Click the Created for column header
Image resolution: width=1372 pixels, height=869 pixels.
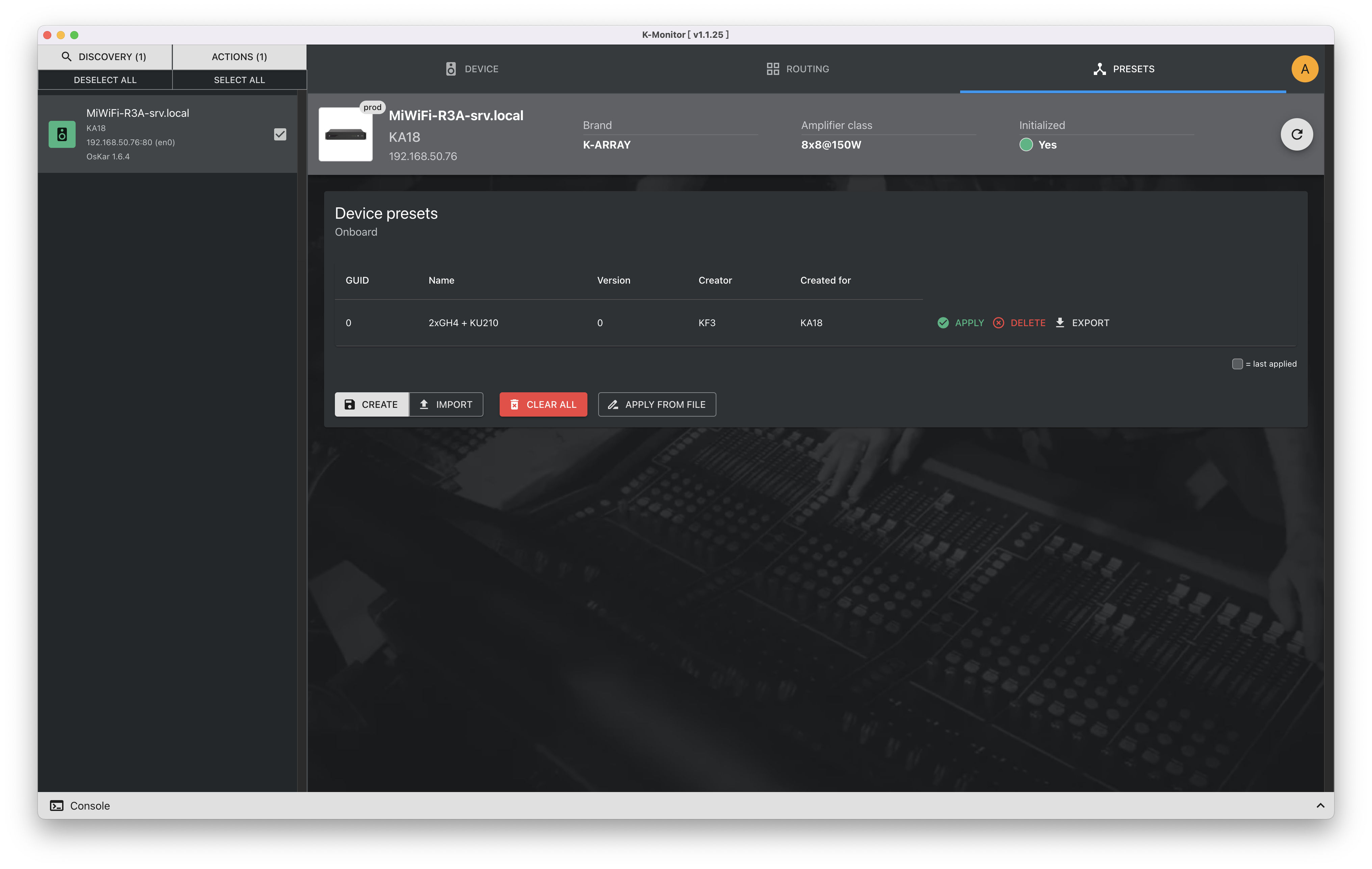pos(825,280)
